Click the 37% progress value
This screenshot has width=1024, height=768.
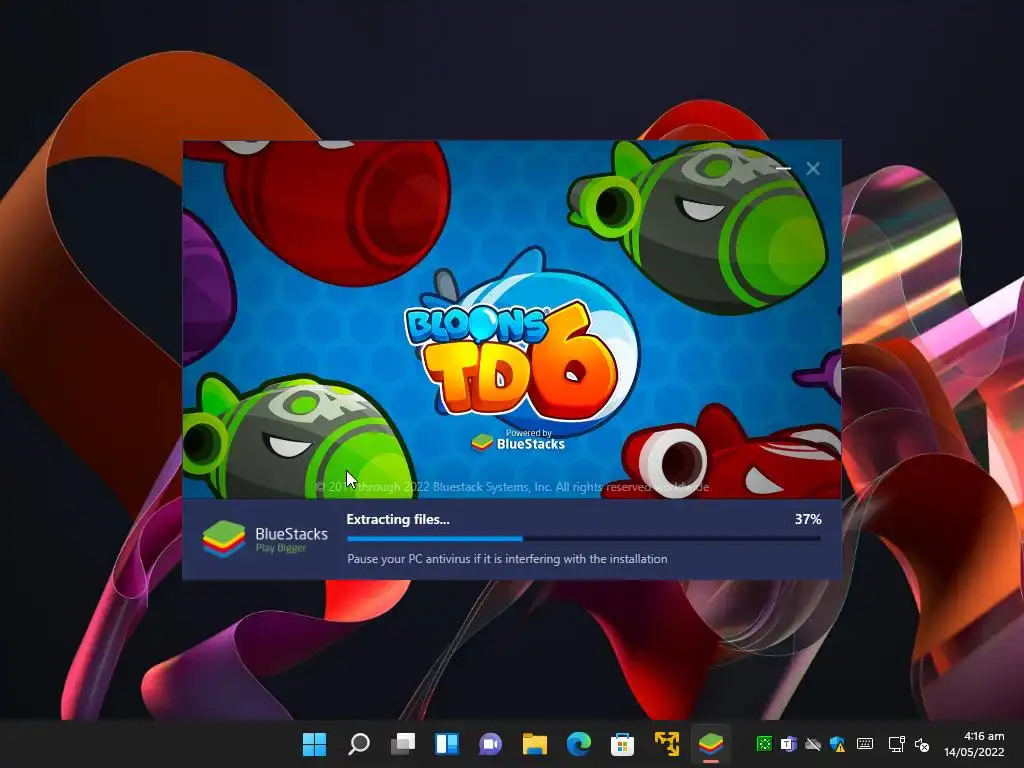tap(808, 519)
